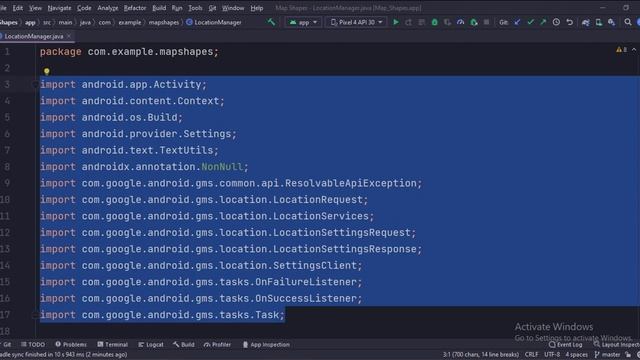Click the Stop square icon

(486, 22)
